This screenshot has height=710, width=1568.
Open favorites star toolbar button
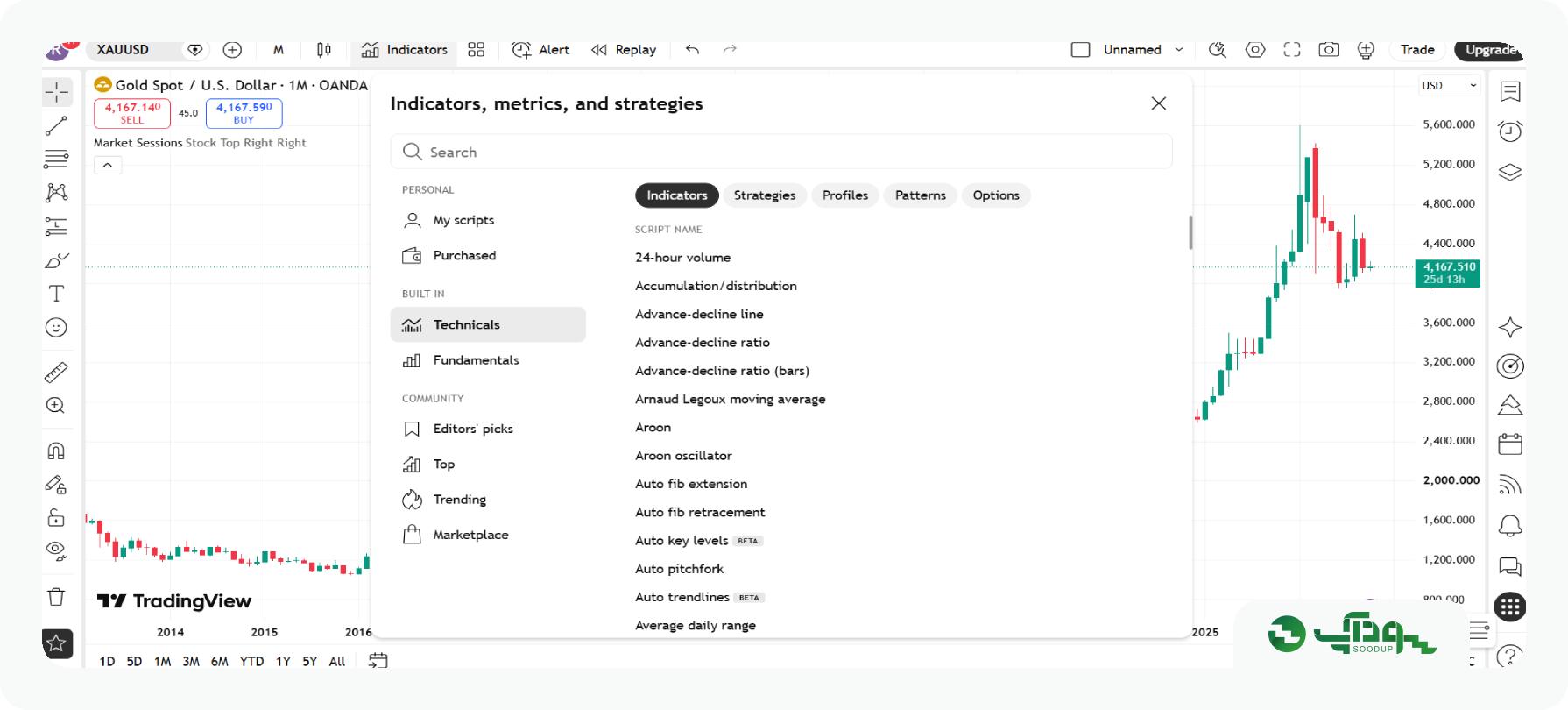pos(57,643)
